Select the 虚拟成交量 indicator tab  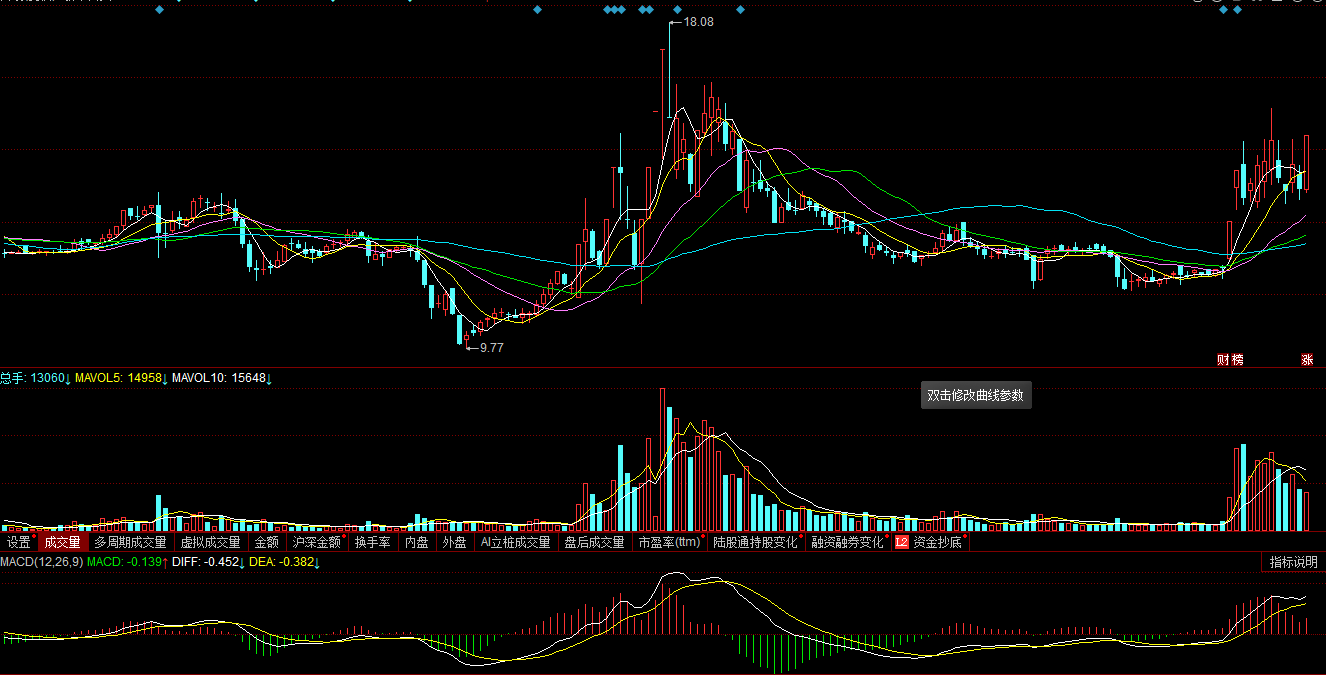(x=210, y=542)
